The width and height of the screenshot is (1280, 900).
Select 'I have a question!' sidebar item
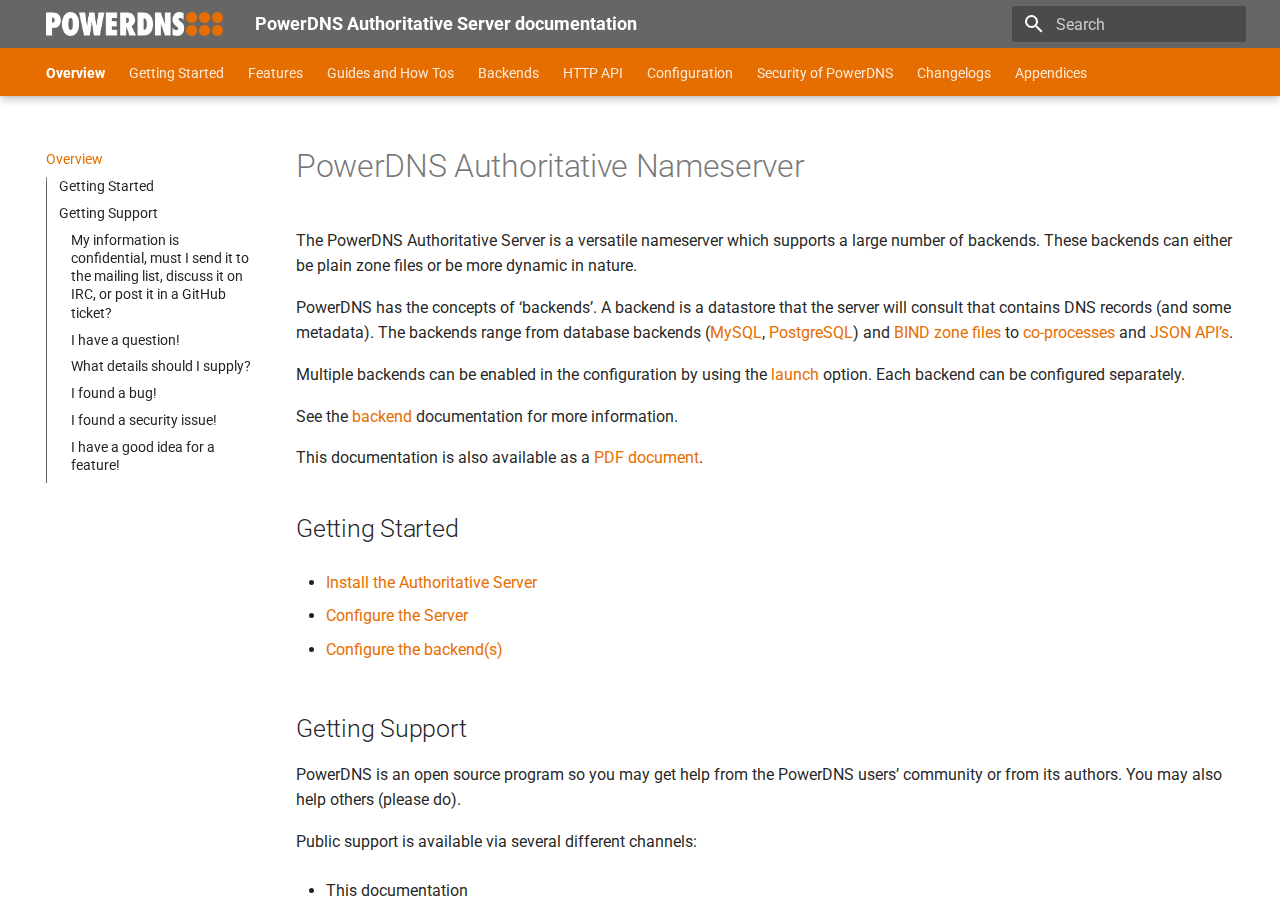click(x=125, y=340)
